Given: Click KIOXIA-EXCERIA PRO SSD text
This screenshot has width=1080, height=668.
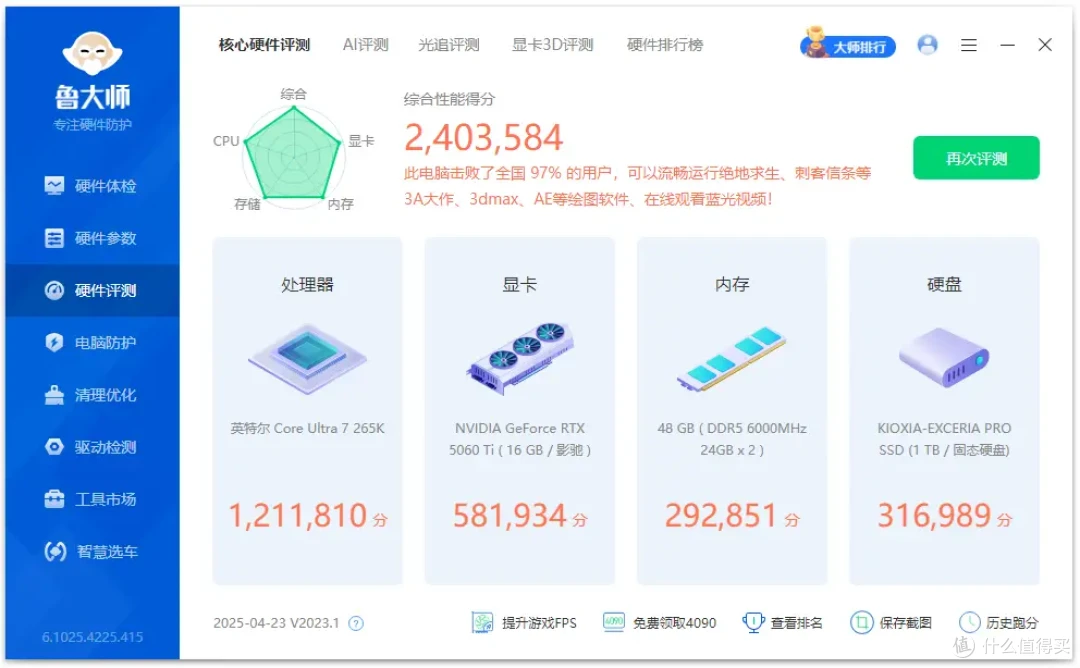Looking at the screenshot, I should coord(944,439).
